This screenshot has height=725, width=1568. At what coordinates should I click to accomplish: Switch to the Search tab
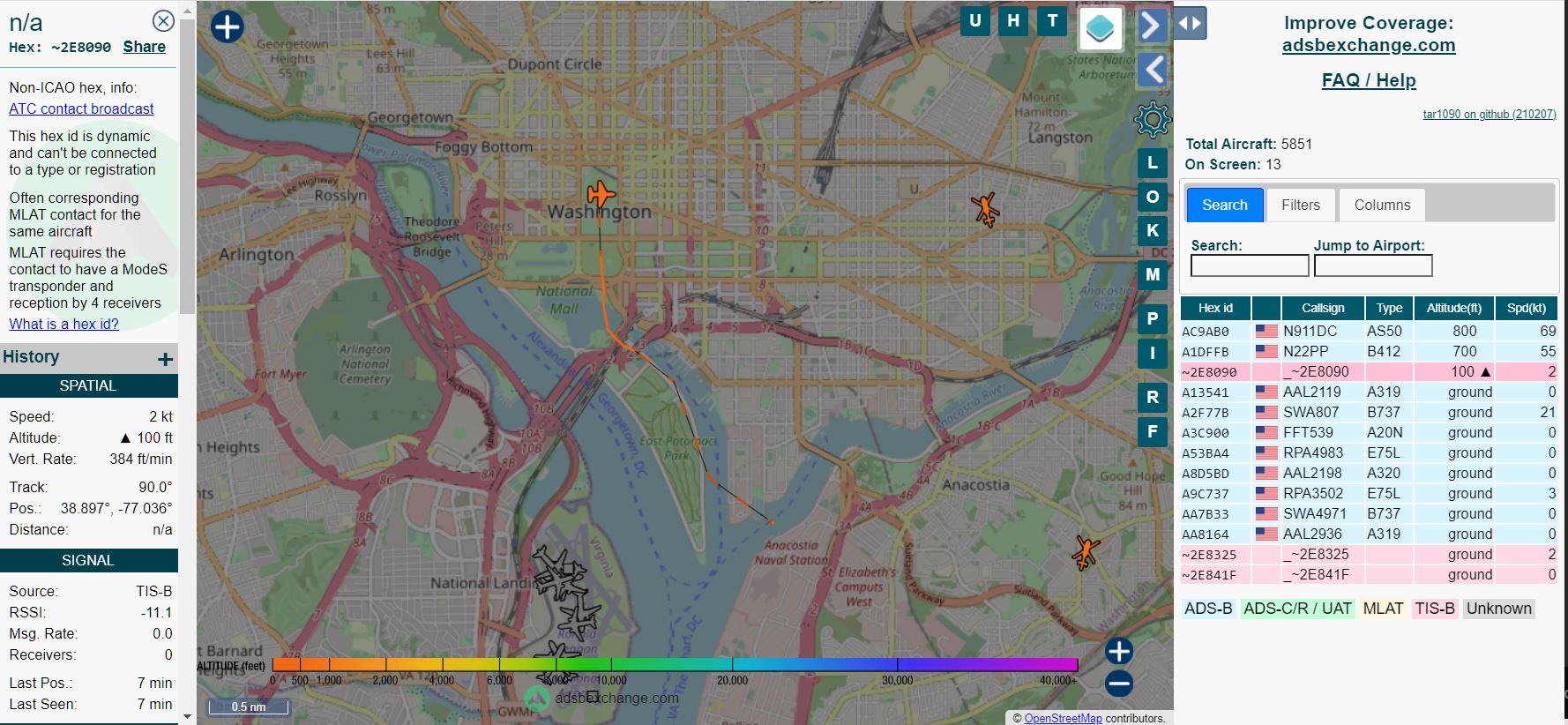(1225, 205)
